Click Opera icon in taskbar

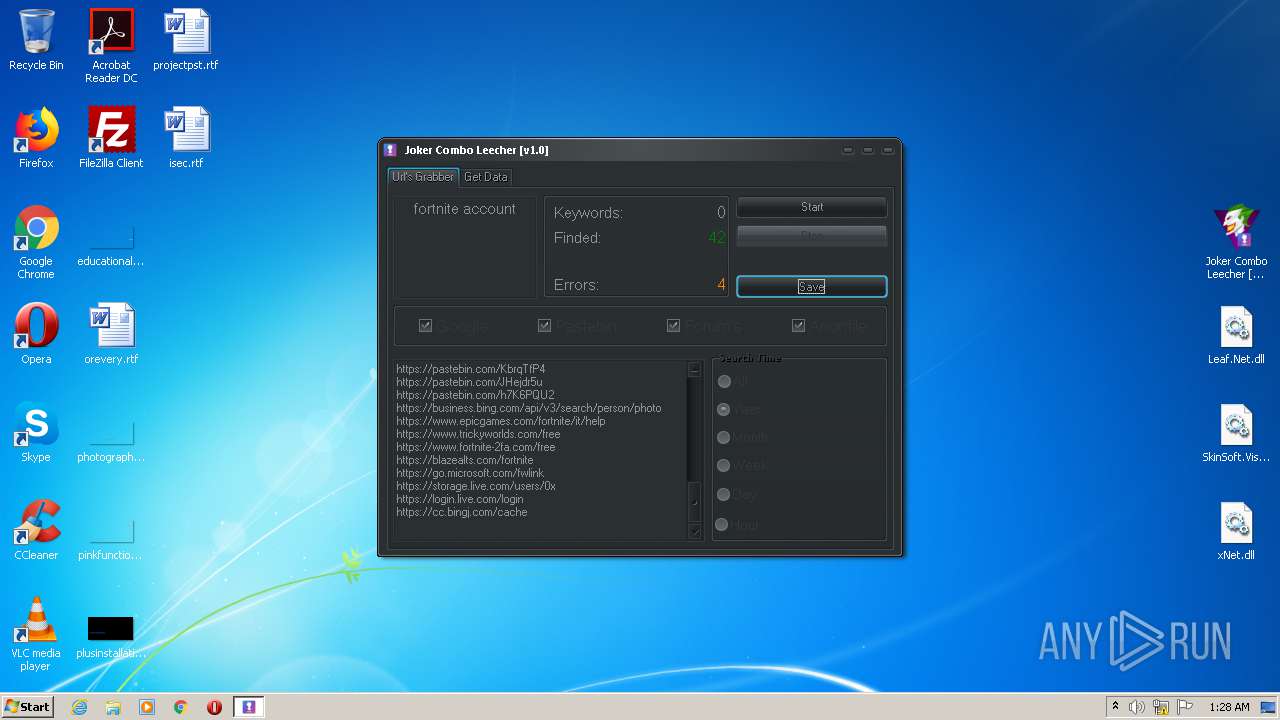(214, 707)
